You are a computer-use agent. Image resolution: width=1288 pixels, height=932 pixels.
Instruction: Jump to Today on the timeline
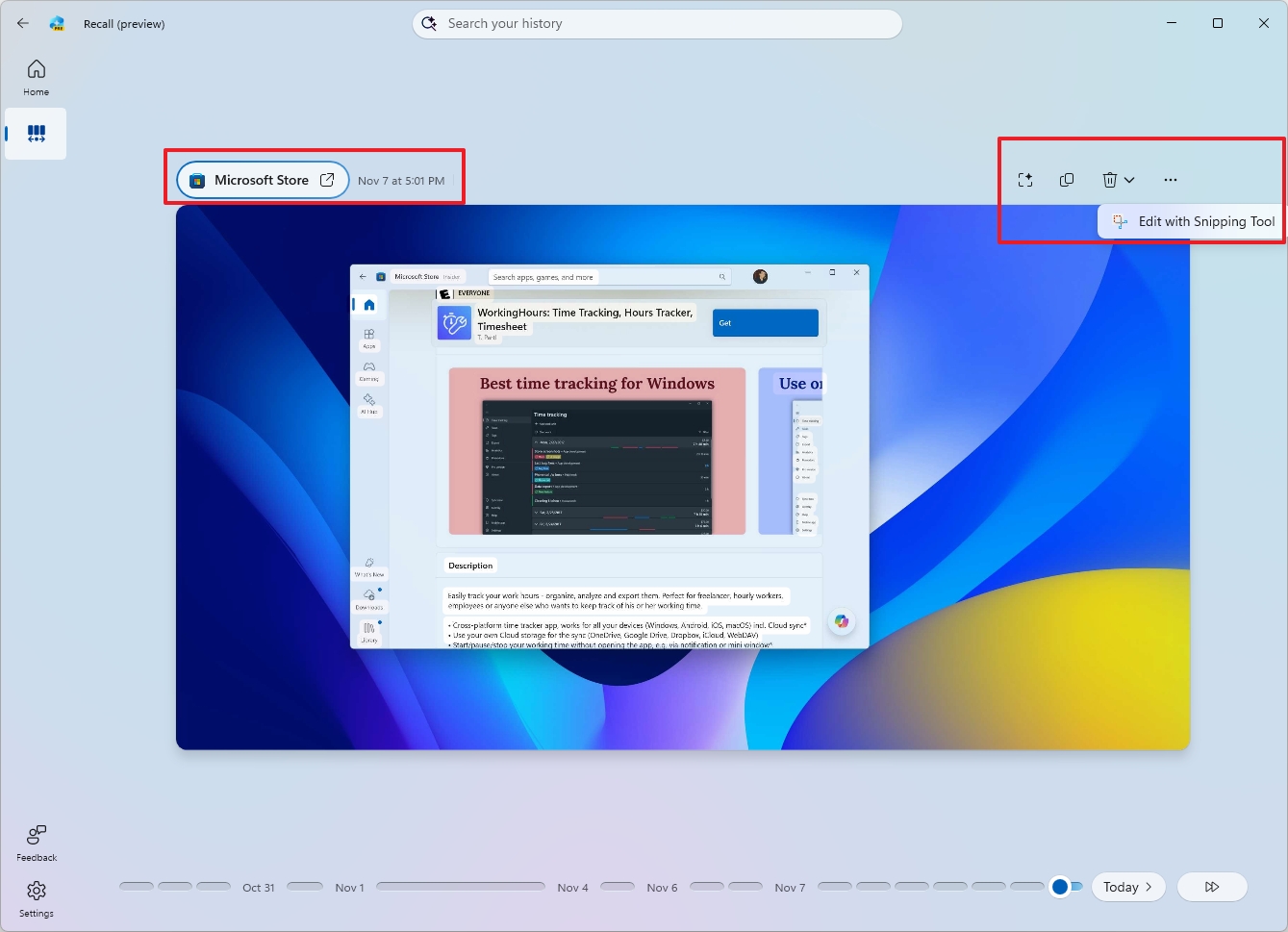(x=1123, y=887)
